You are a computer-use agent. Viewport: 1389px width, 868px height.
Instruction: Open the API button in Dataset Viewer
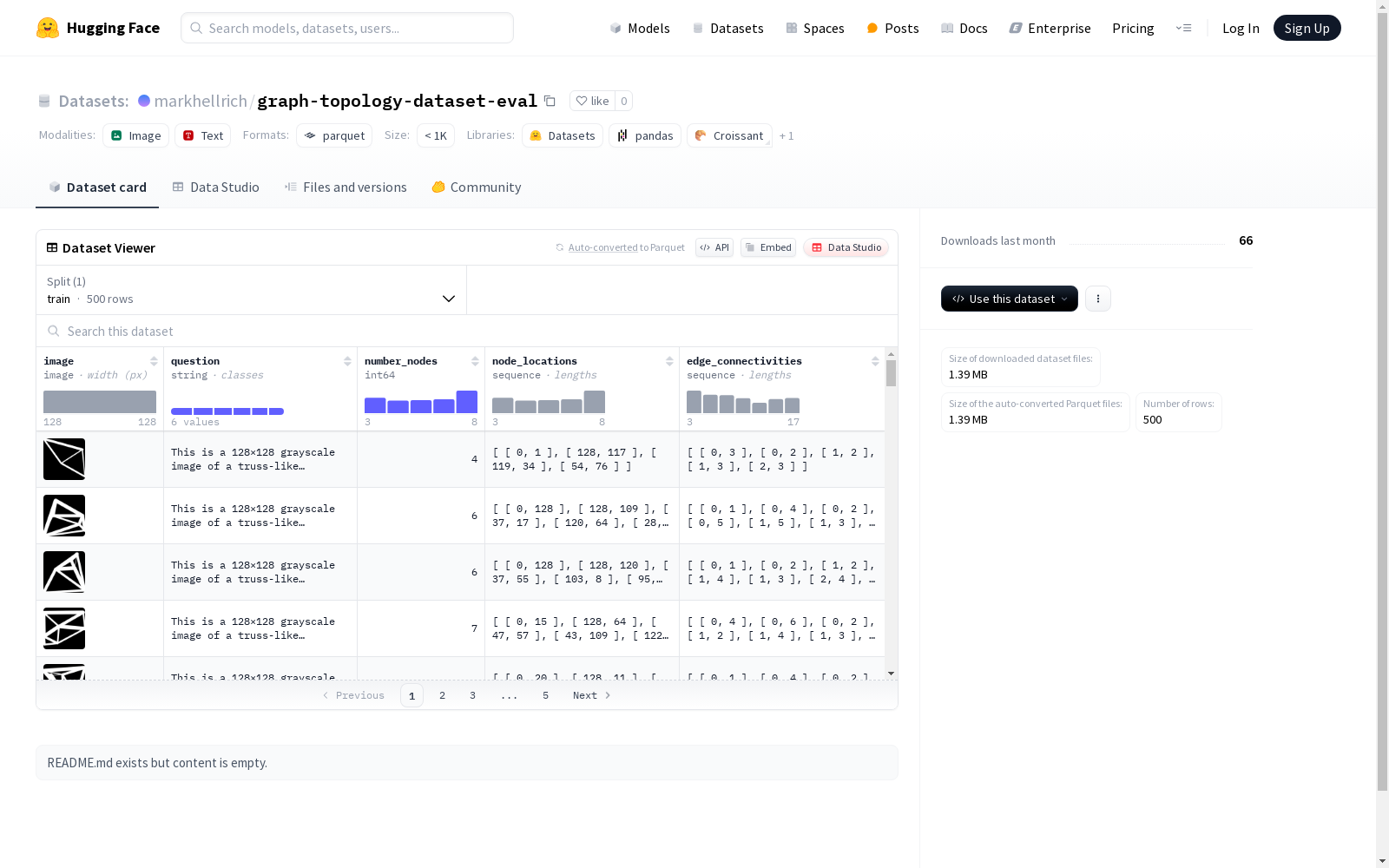[x=714, y=247]
